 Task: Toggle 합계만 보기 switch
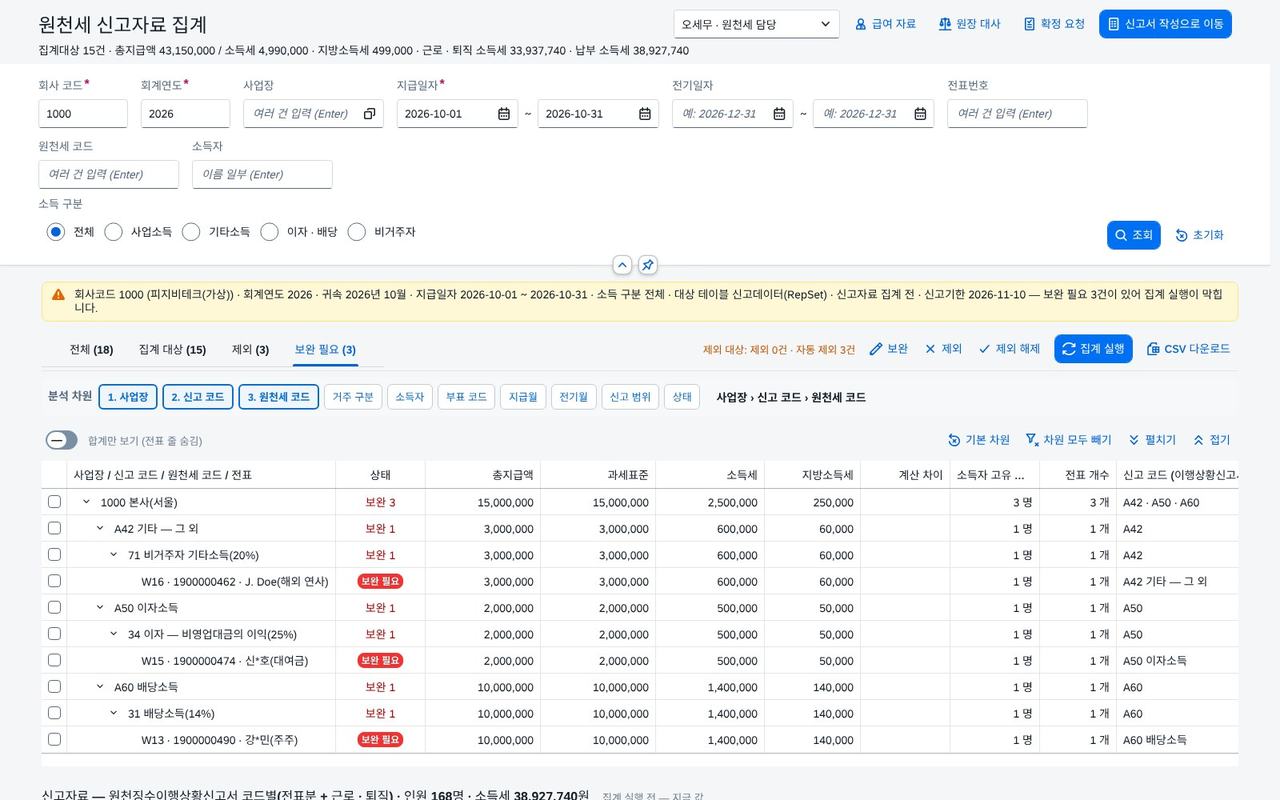click(62, 440)
